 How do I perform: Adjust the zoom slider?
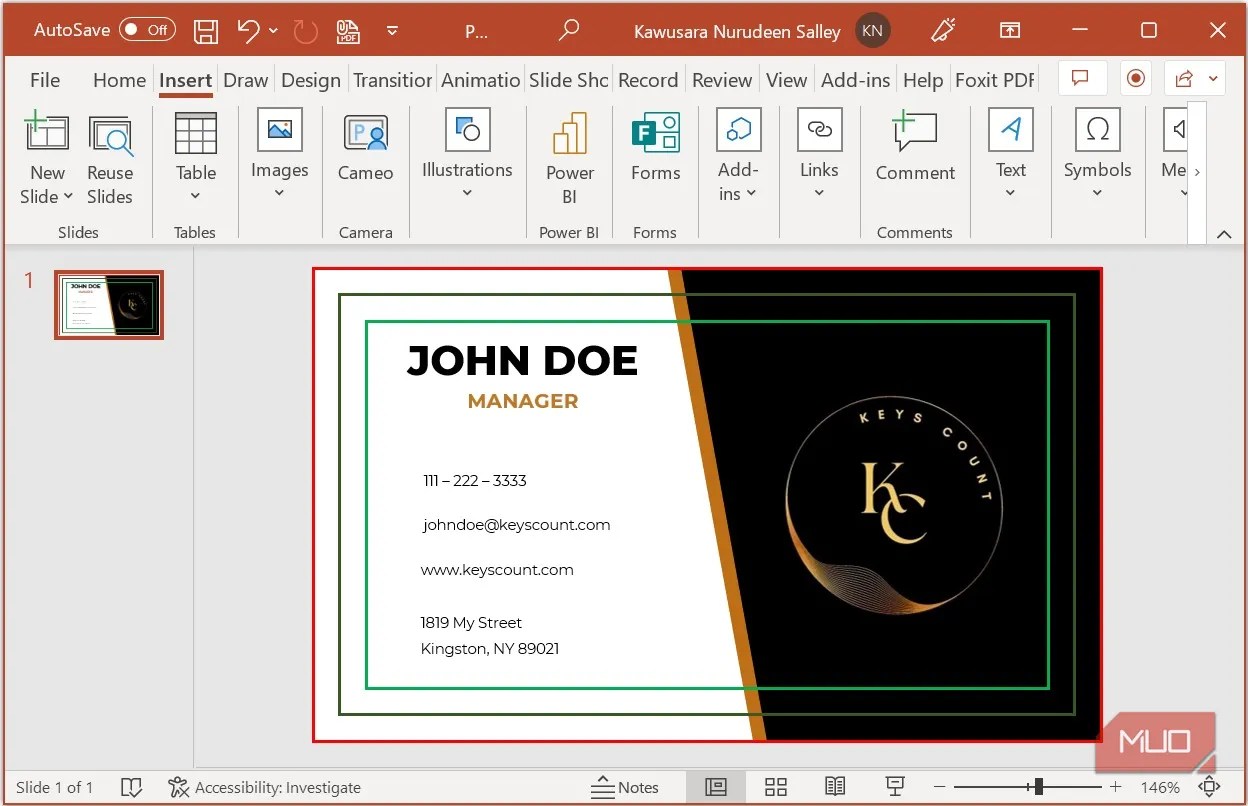tap(1040, 787)
